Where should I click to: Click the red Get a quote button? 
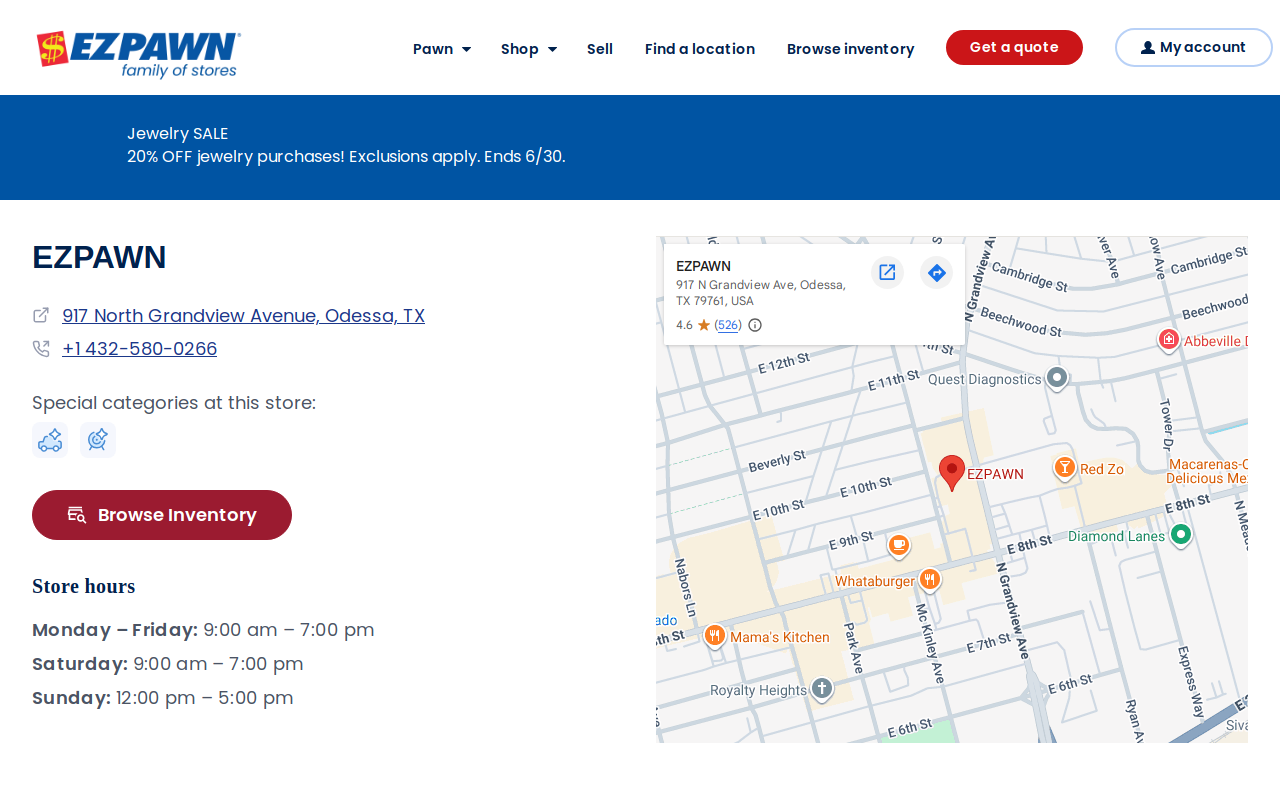tap(1014, 47)
